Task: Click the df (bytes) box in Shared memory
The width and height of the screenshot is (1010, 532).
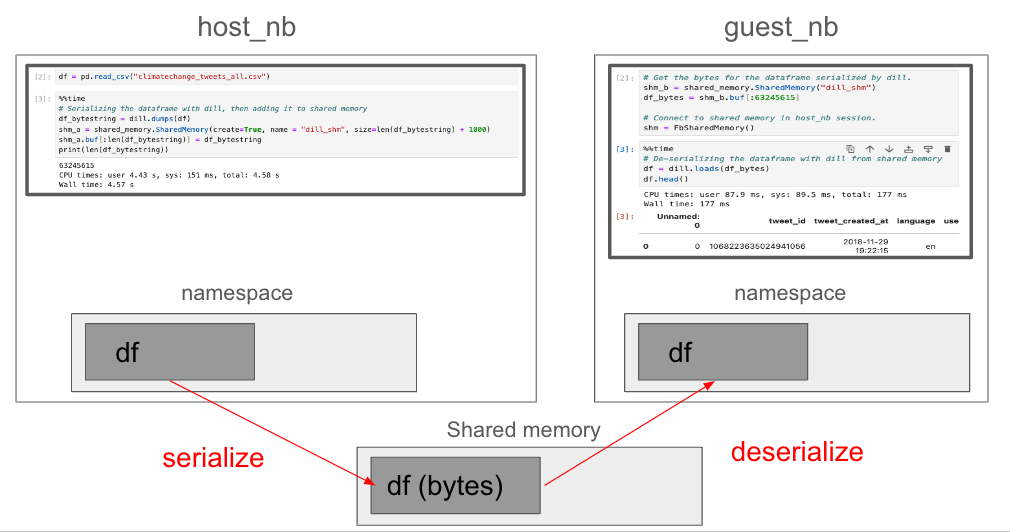Action: click(x=454, y=486)
